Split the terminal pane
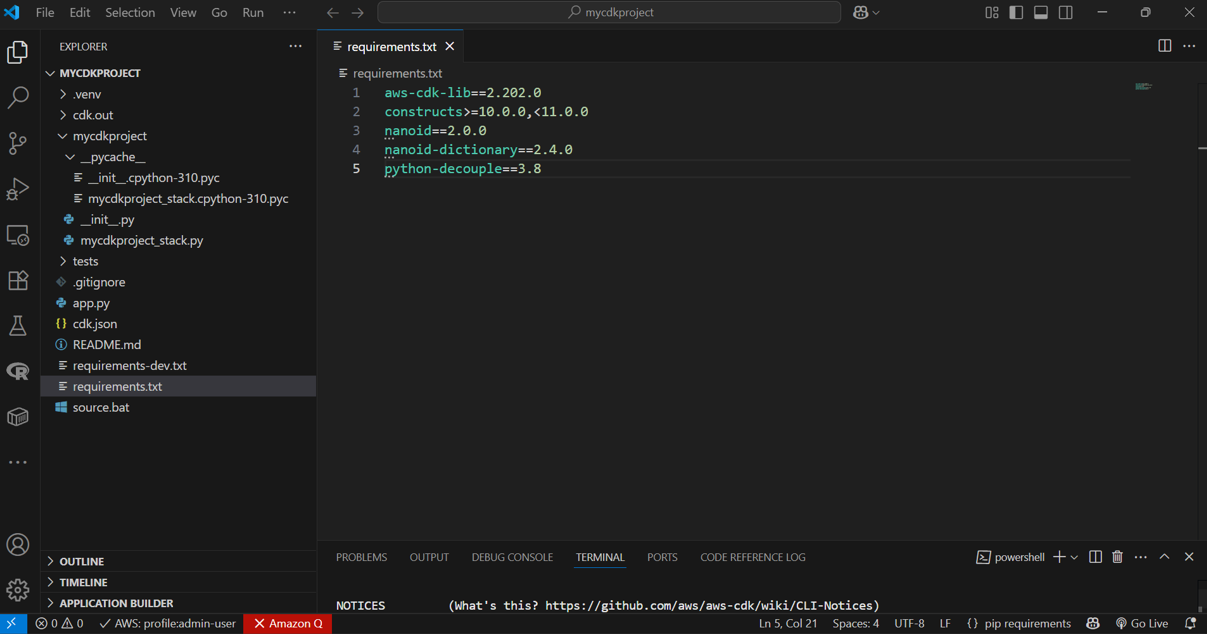This screenshot has width=1207, height=634. pyautogui.click(x=1095, y=557)
